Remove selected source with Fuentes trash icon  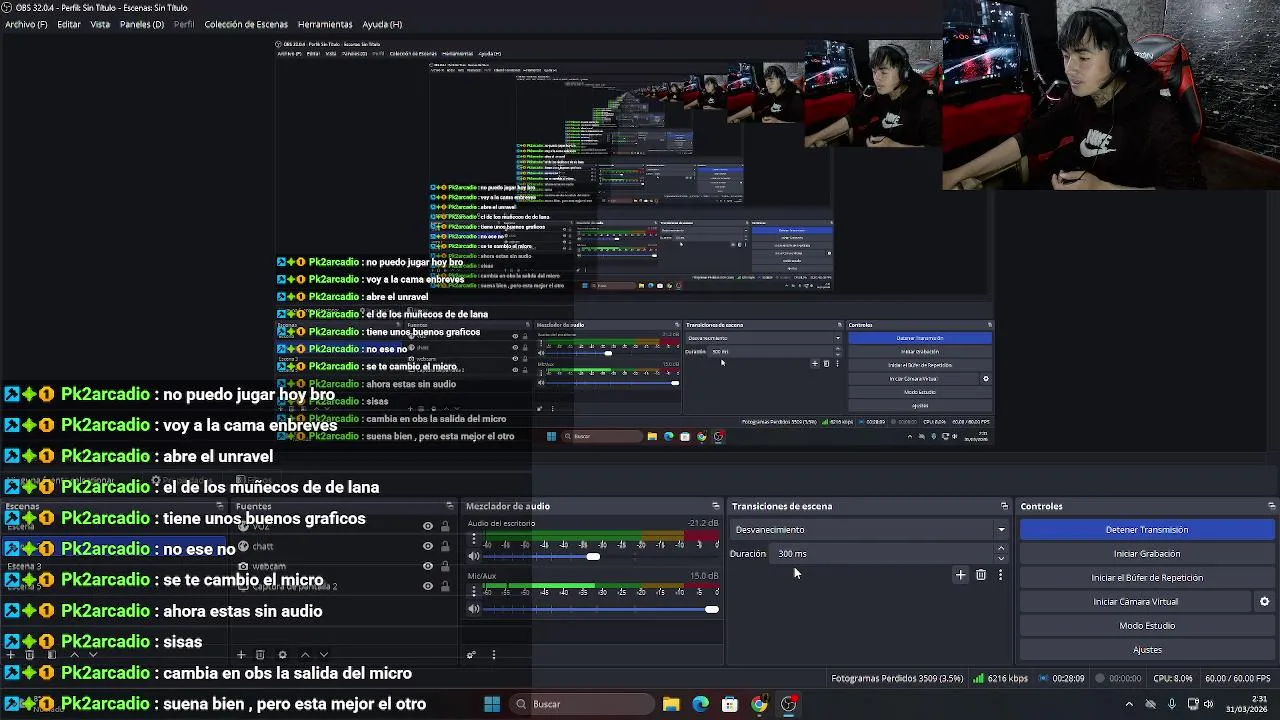pos(260,655)
